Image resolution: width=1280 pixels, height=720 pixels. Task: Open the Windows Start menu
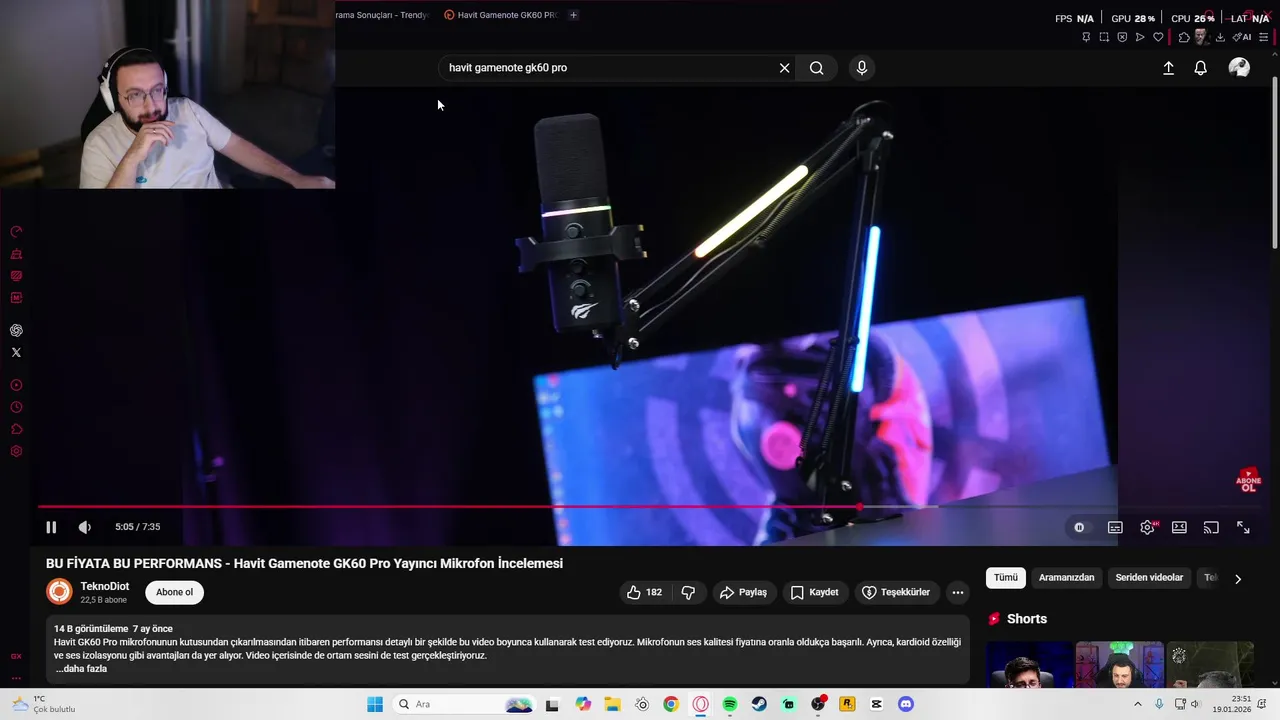pos(375,704)
